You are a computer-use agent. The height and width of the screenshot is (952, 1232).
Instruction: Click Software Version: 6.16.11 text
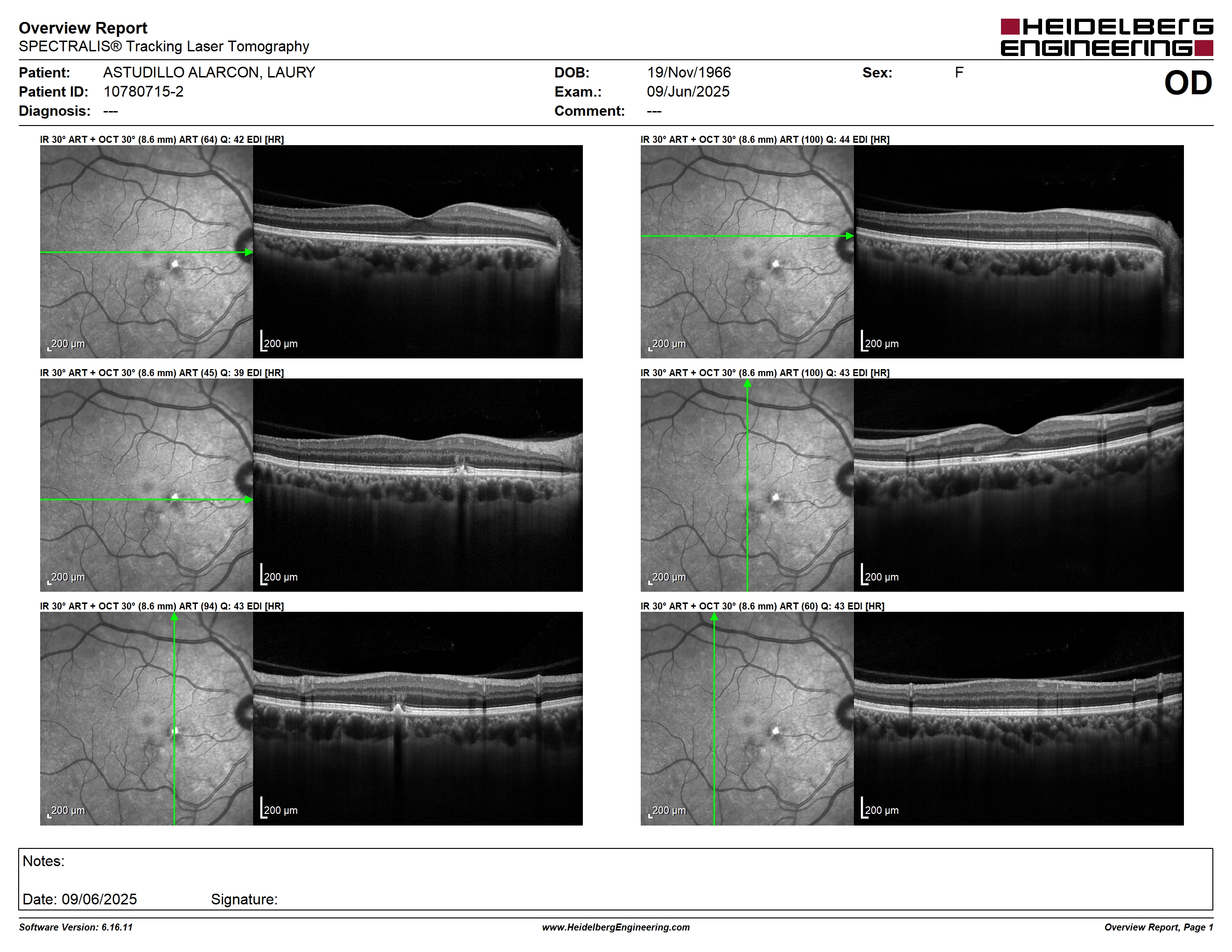click(76, 927)
